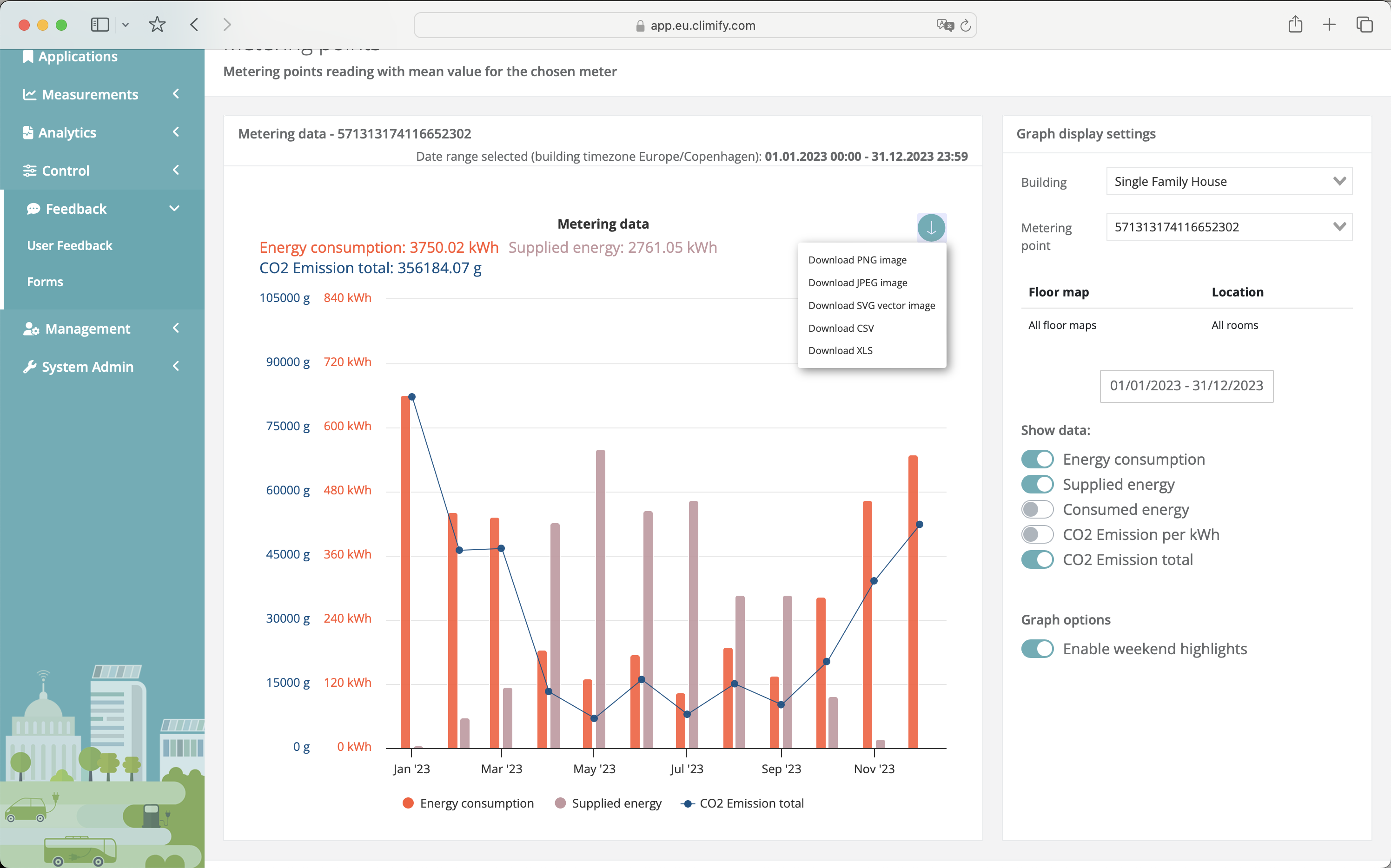Viewport: 1391px width, 868px height.
Task: Click the Management sidebar icon
Action: click(x=30, y=327)
